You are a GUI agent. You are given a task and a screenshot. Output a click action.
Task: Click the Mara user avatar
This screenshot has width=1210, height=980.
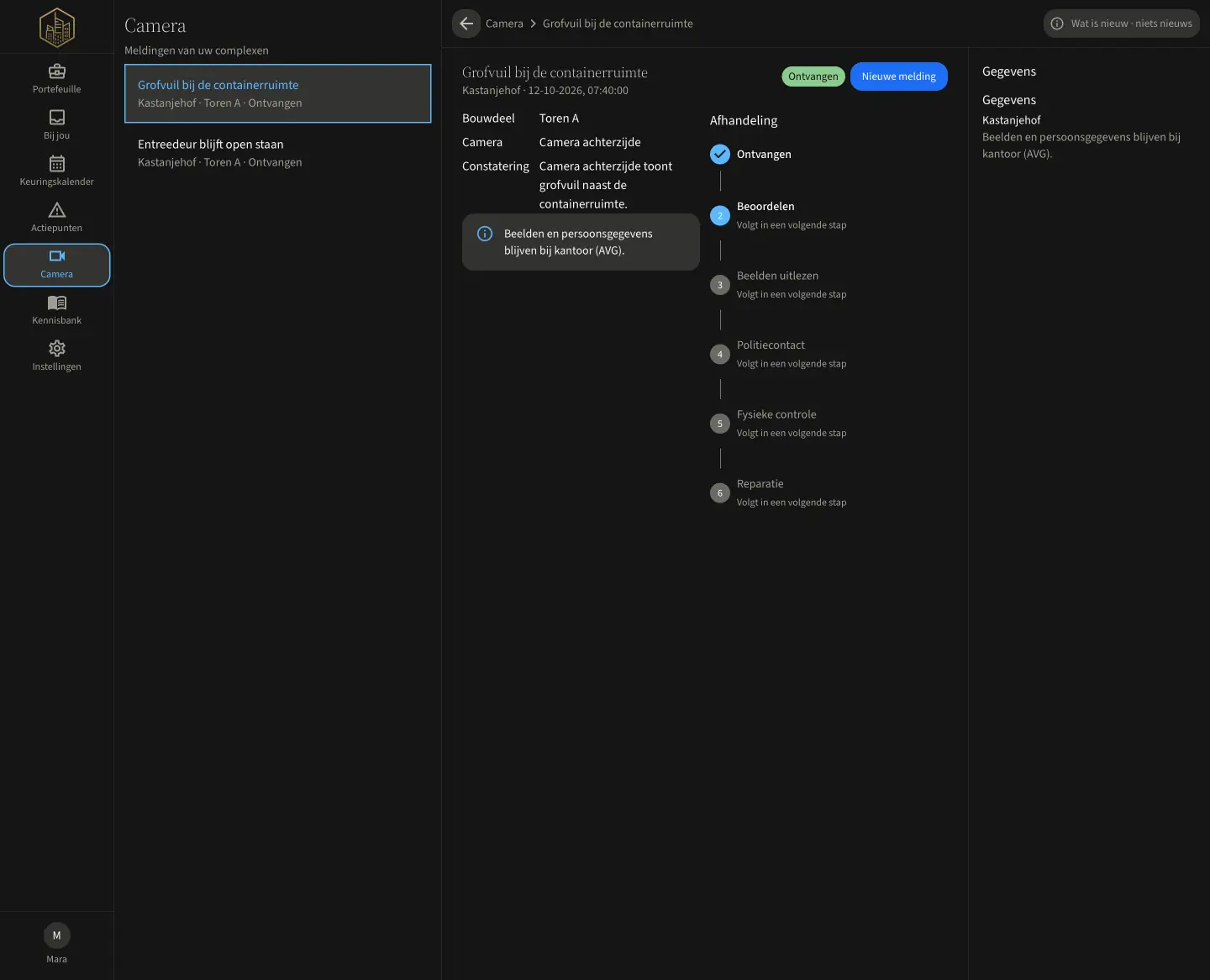pyautogui.click(x=57, y=935)
